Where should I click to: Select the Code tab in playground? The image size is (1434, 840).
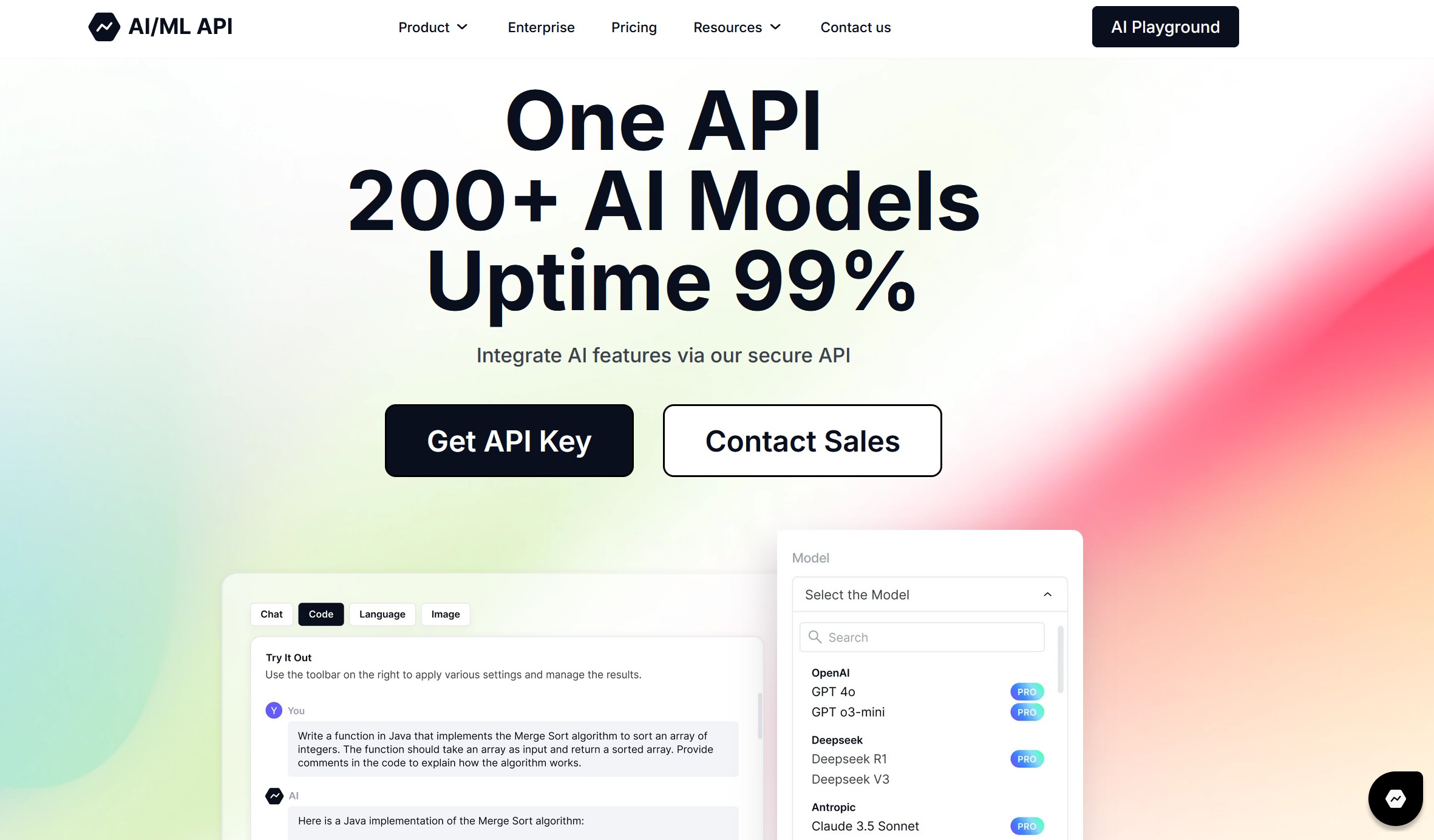[320, 614]
